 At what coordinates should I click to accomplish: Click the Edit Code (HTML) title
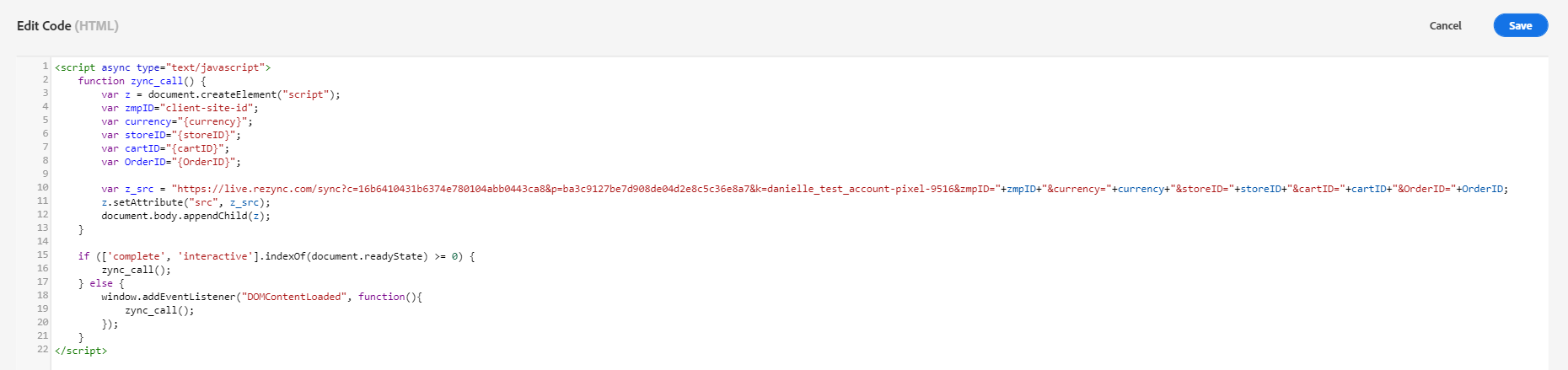67,26
